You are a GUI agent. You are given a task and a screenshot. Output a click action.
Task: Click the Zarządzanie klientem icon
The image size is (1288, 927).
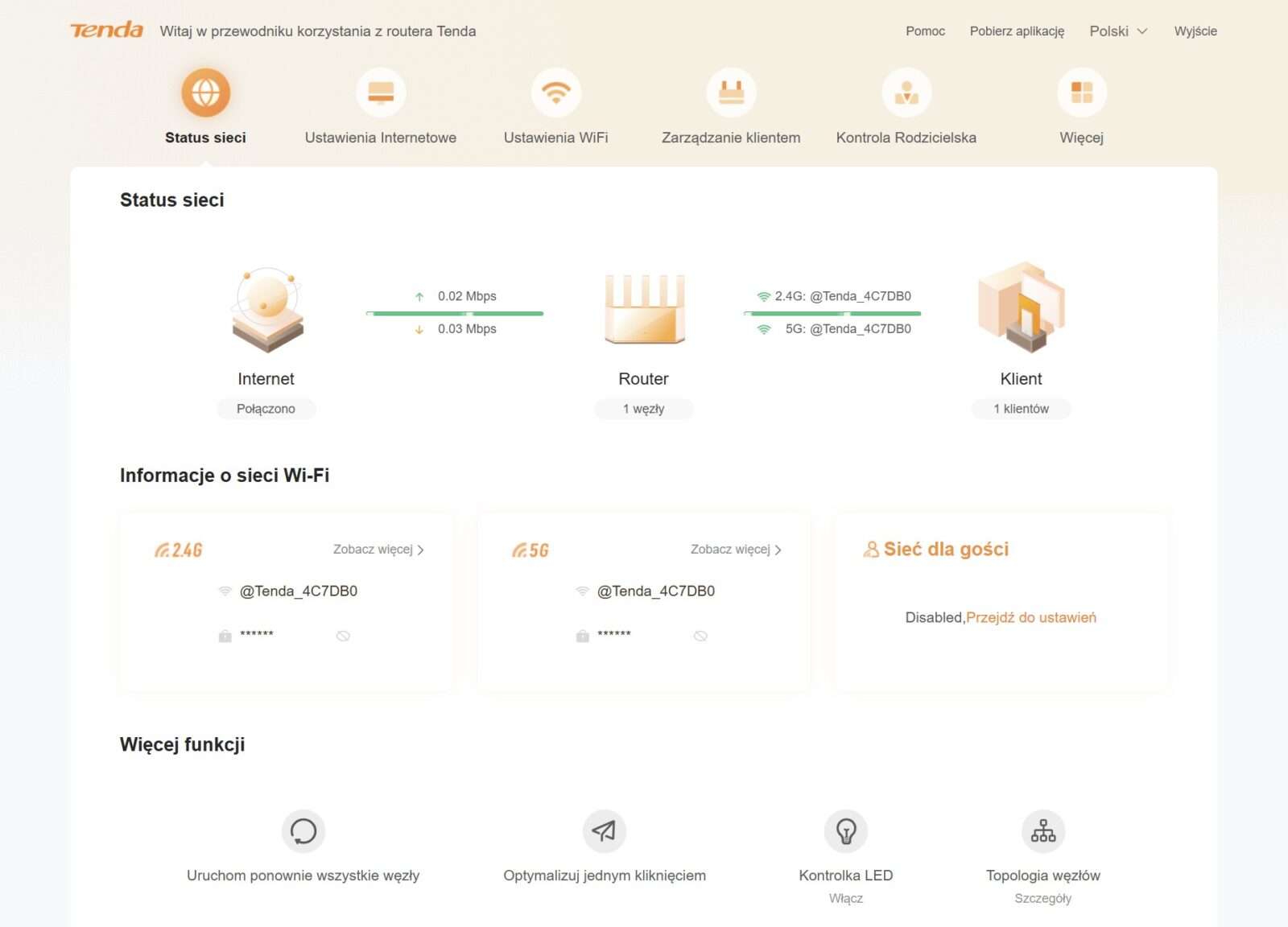pyautogui.click(x=731, y=93)
